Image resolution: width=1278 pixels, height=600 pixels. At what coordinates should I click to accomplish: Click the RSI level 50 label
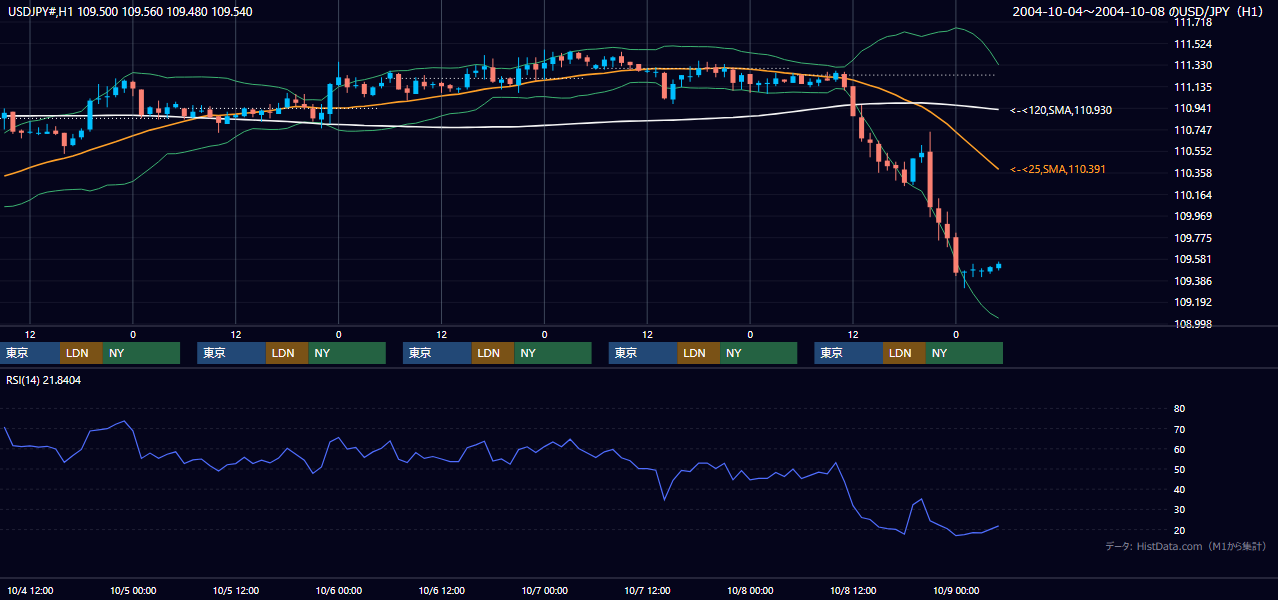[1179, 469]
